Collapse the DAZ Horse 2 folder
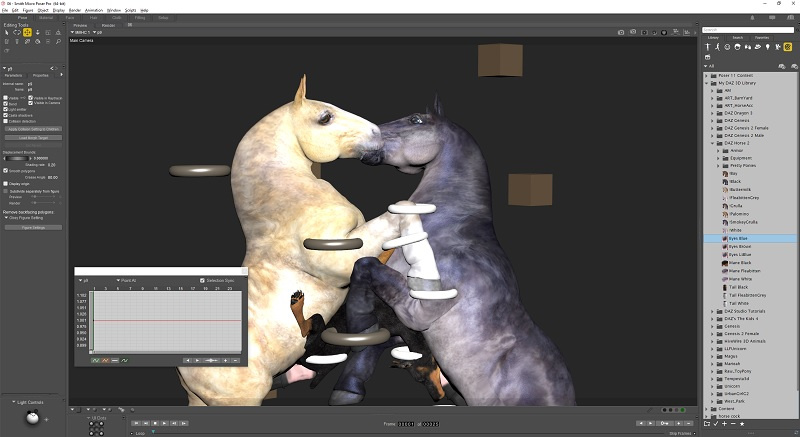800x437 pixels. coord(713,143)
